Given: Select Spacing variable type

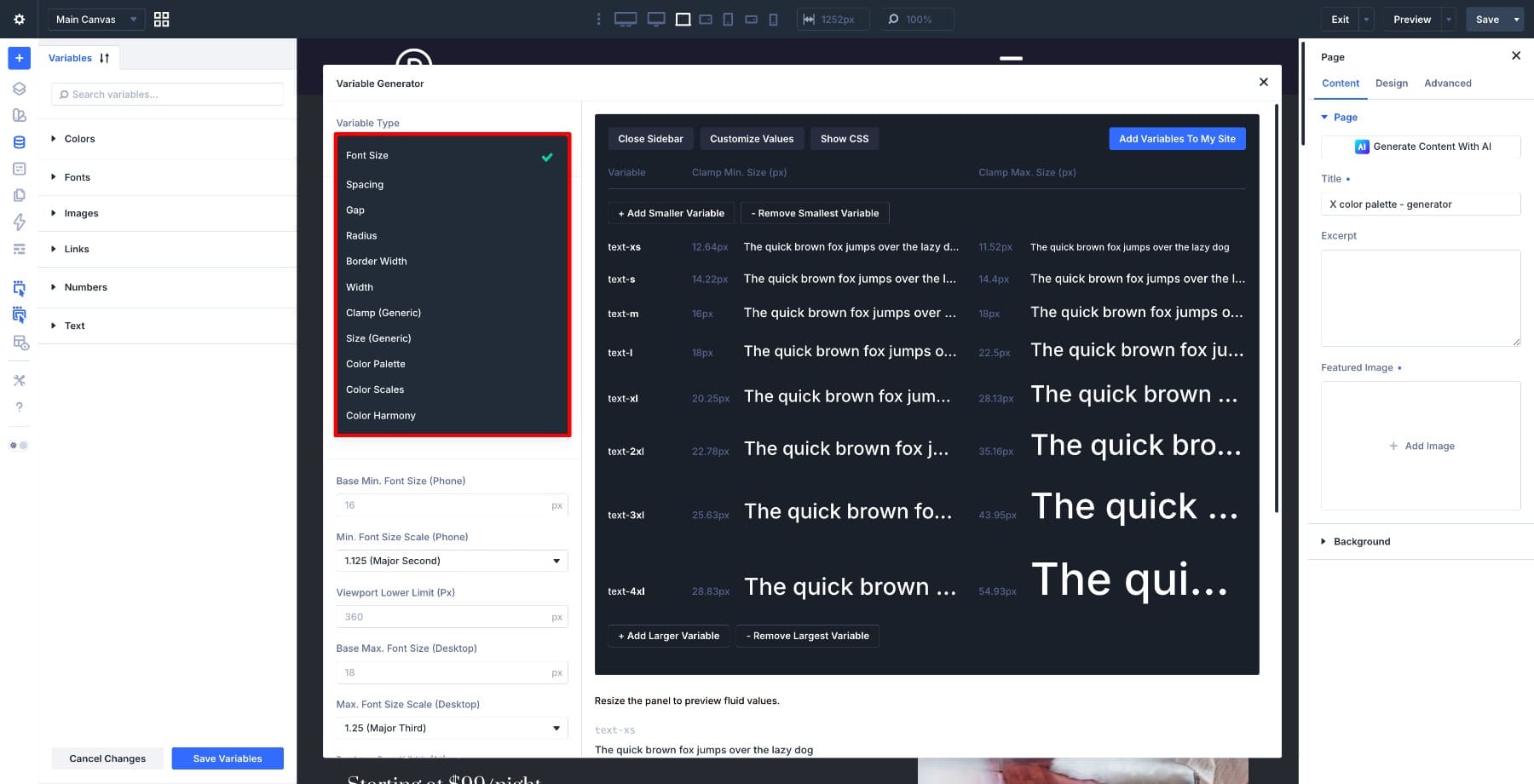Looking at the screenshot, I should coord(452,184).
